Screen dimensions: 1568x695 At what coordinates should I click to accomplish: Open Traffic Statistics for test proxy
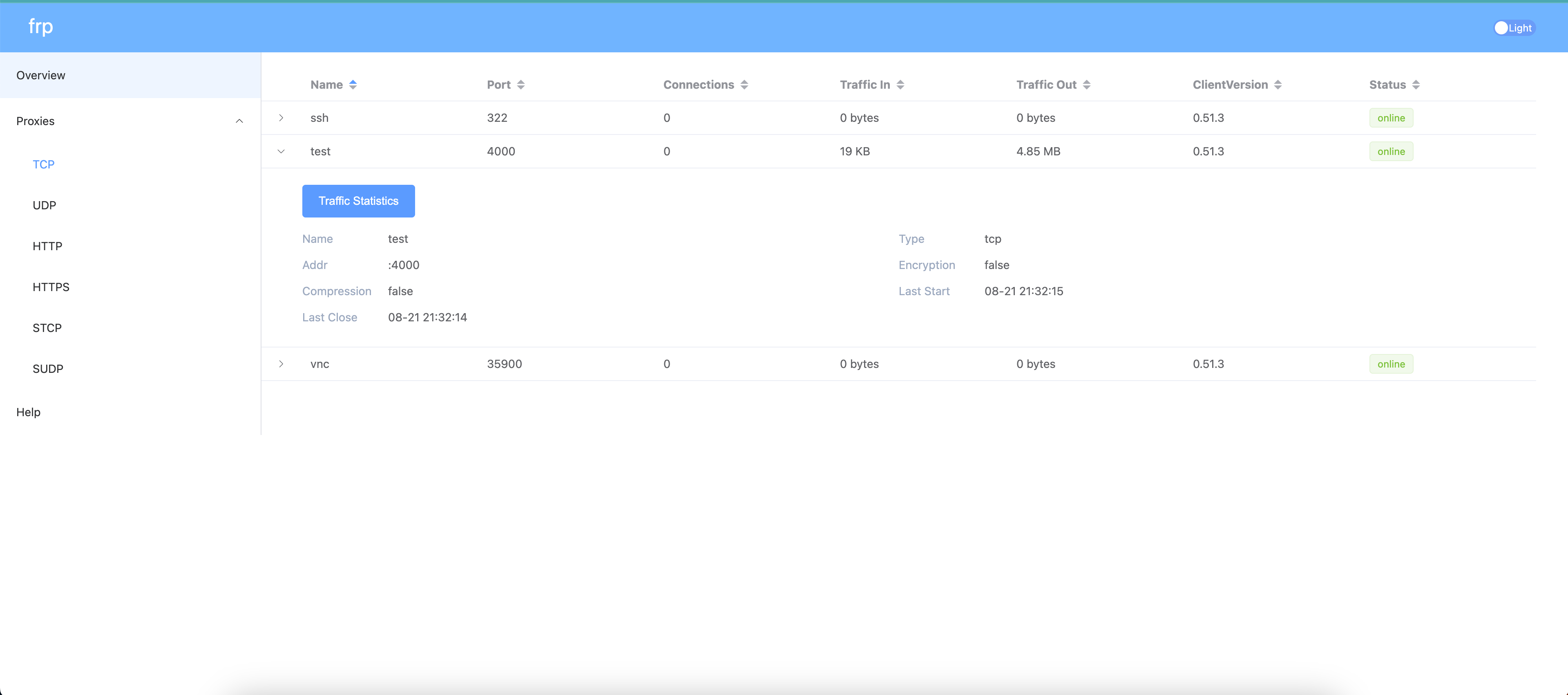click(x=359, y=201)
